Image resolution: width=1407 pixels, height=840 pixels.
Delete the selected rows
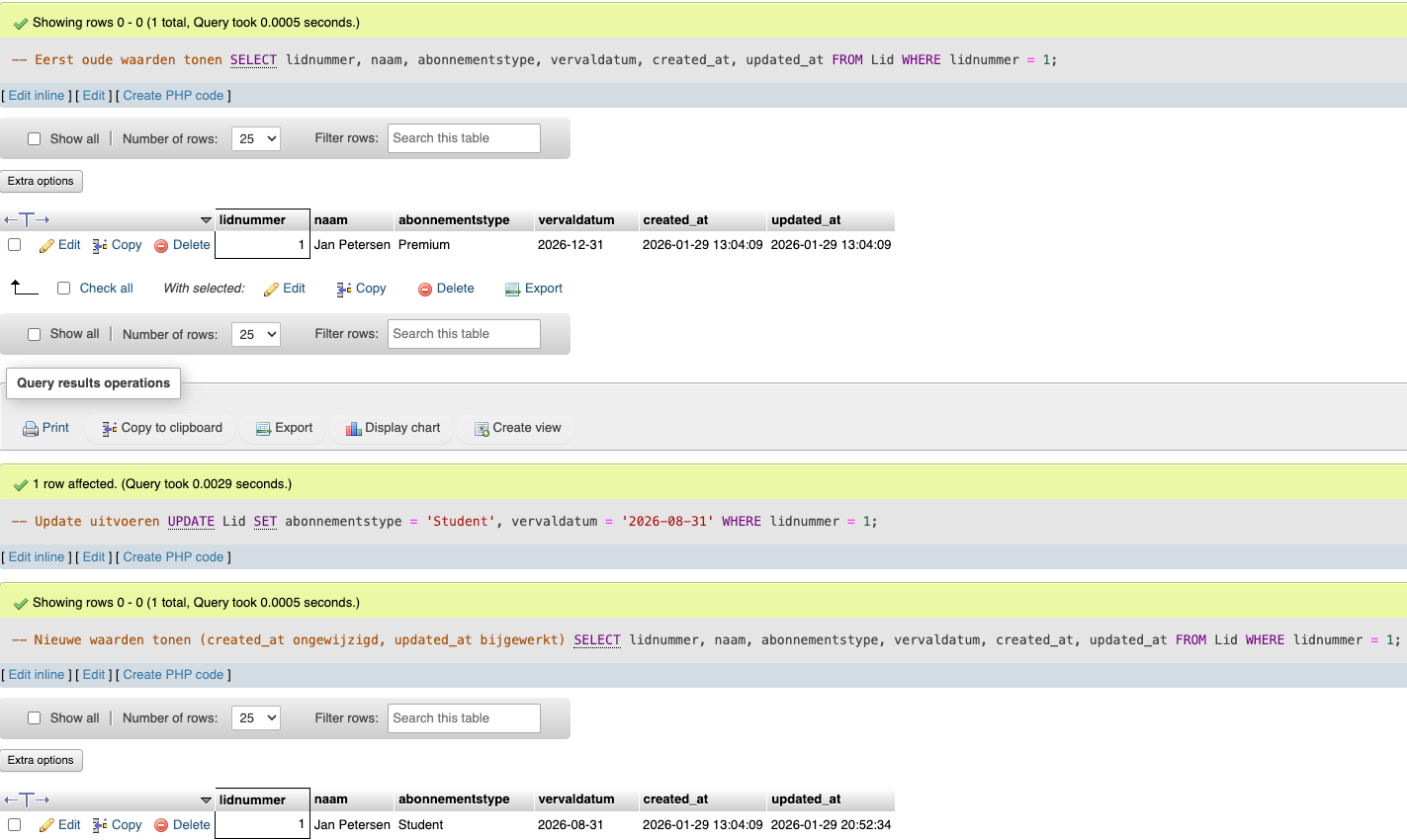pos(446,288)
